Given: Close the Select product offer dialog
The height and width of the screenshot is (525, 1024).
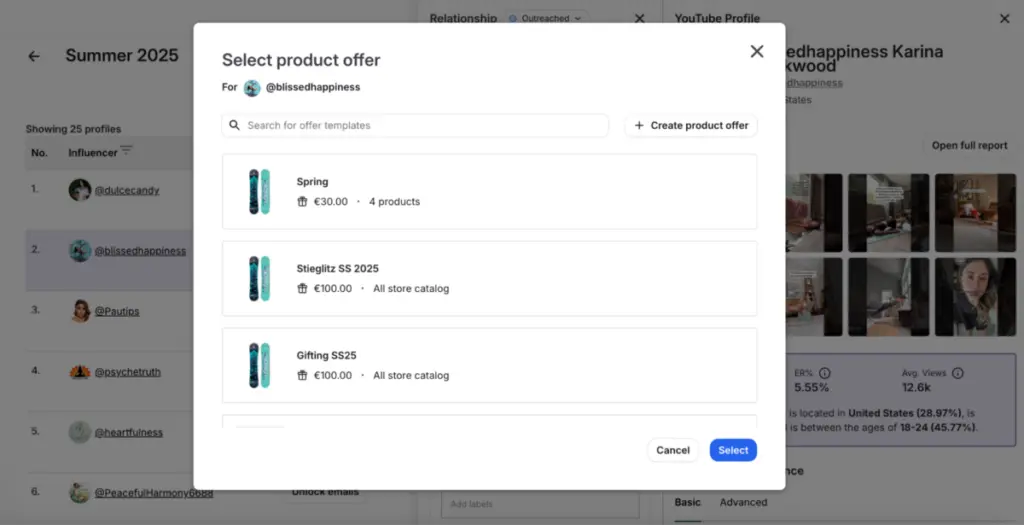Looking at the screenshot, I should (x=756, y=52).
